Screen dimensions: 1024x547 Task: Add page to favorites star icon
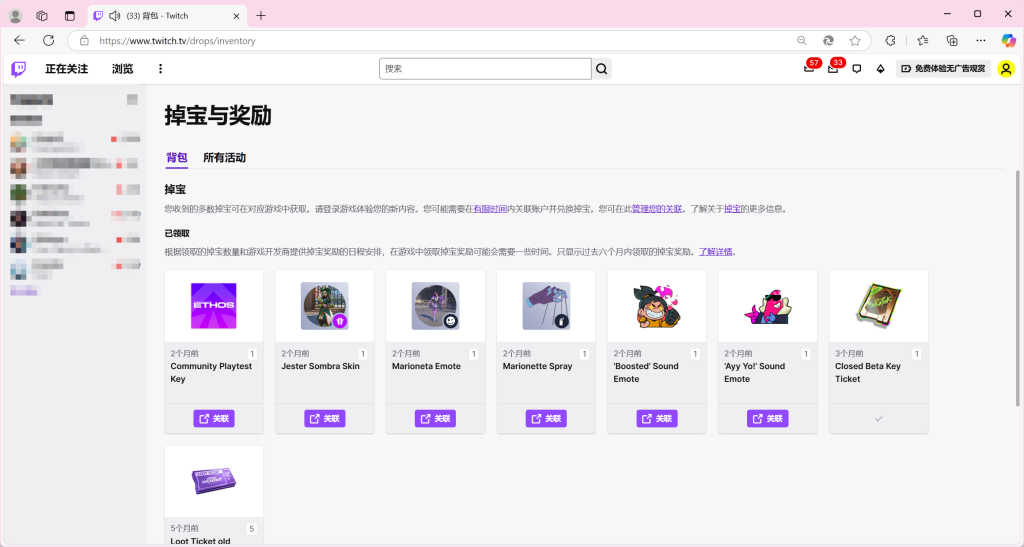(x=855, y=40)
